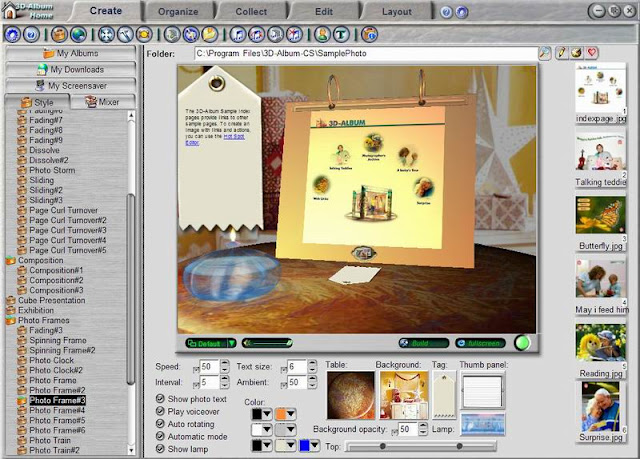Open the beige color dropdown arrow
Viewport: 640px width, 459px height.
[291, 446]
